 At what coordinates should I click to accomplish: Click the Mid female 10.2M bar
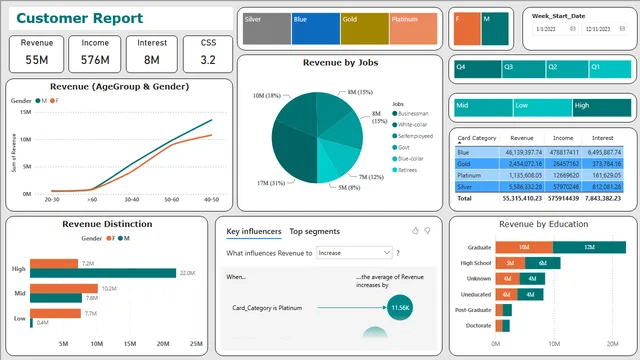tap(64, 289)
